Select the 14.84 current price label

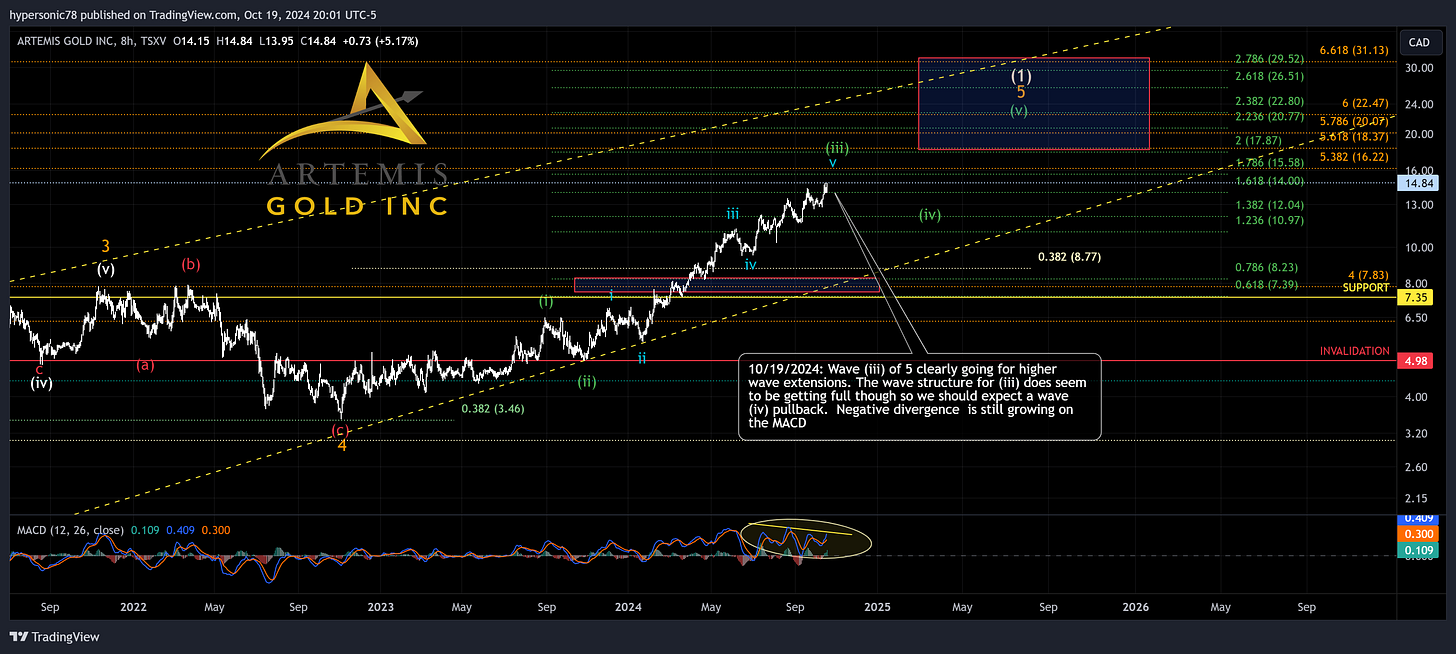coord(1420,183)
